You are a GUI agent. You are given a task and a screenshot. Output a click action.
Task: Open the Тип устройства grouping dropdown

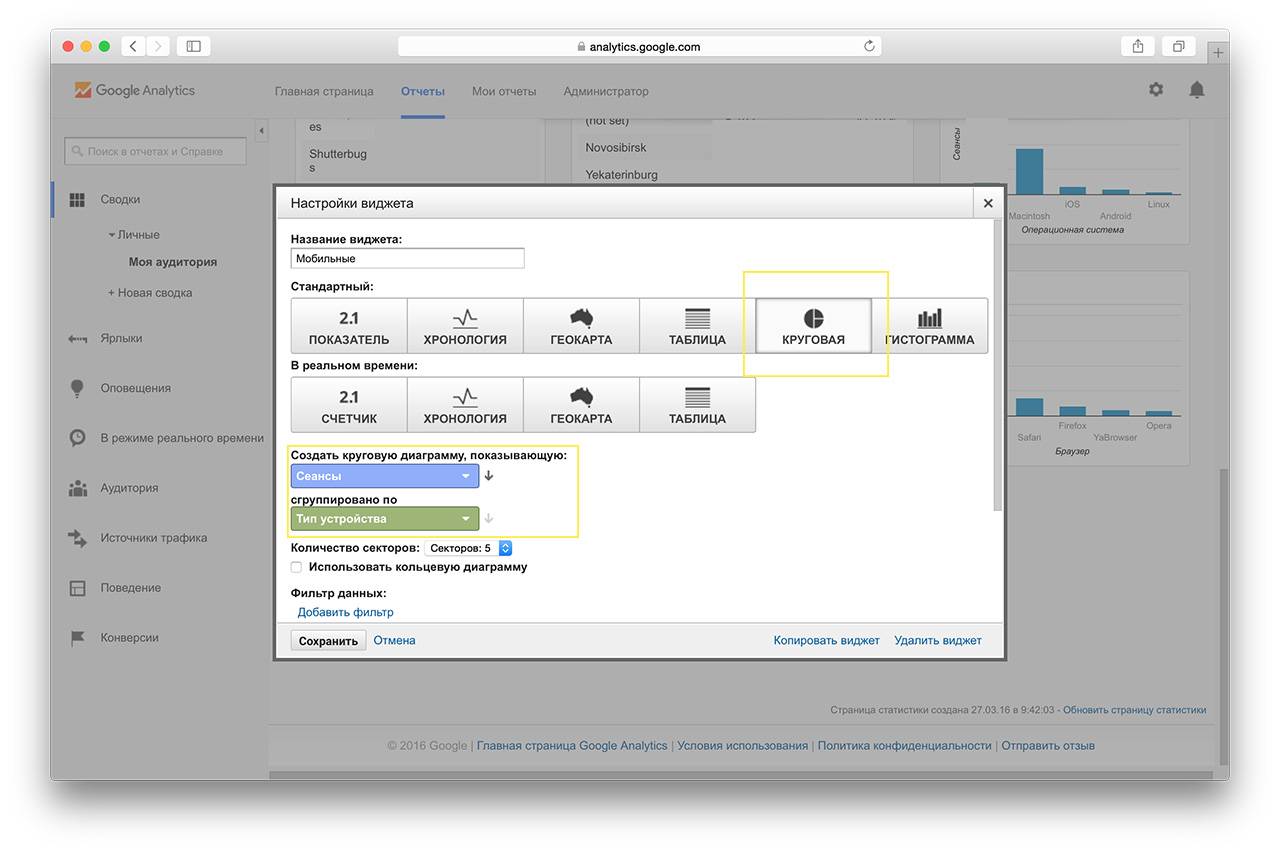point(385,519)
